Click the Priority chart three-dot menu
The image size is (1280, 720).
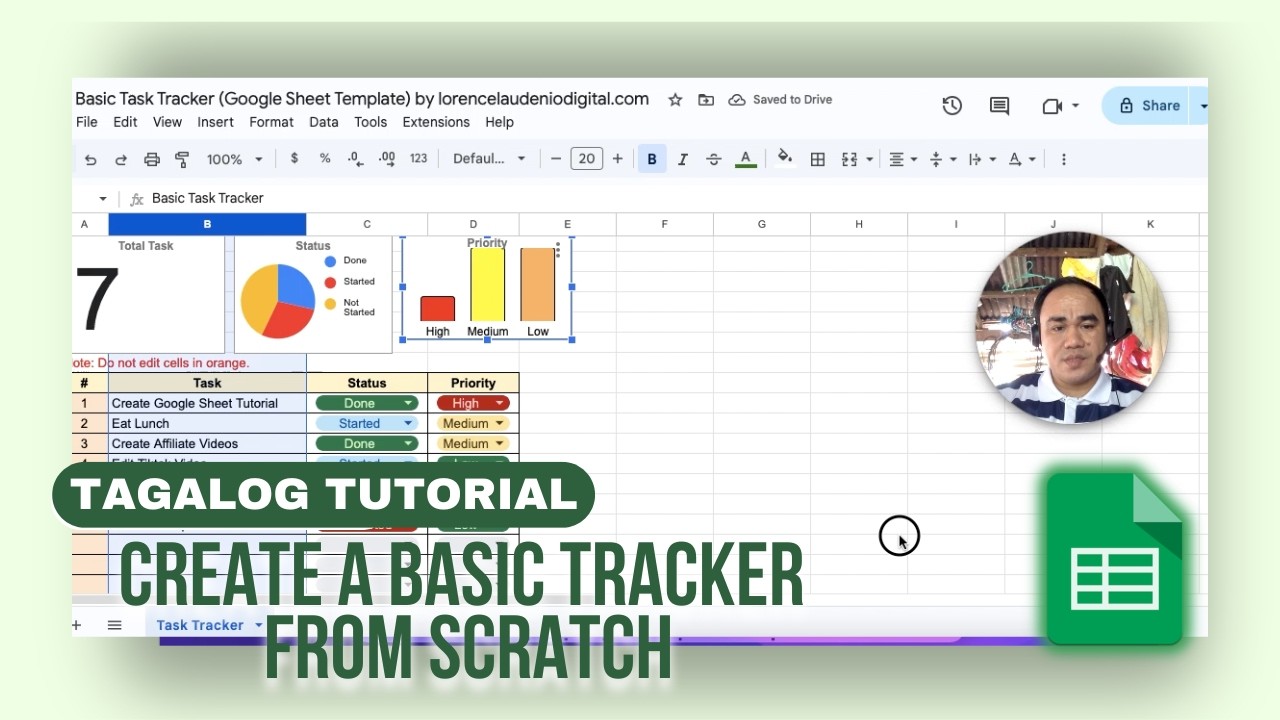coord(558,251)
